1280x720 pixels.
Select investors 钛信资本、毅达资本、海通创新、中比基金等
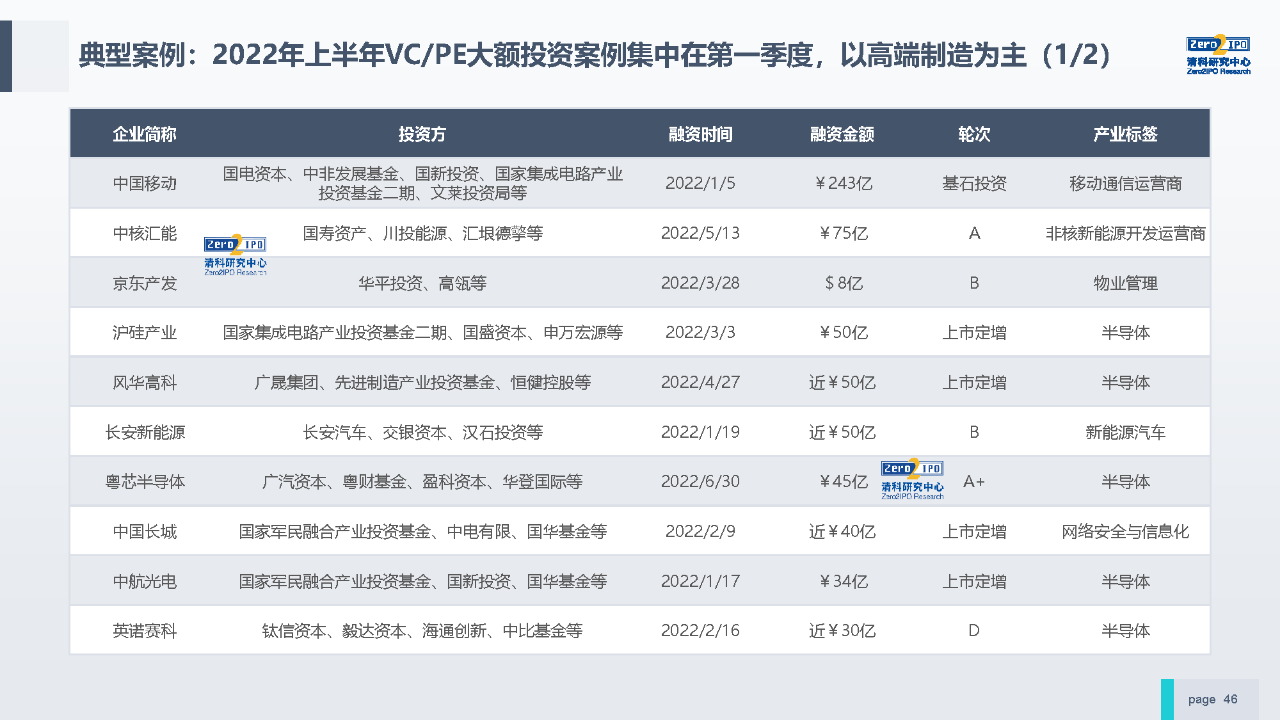point(423,631)
